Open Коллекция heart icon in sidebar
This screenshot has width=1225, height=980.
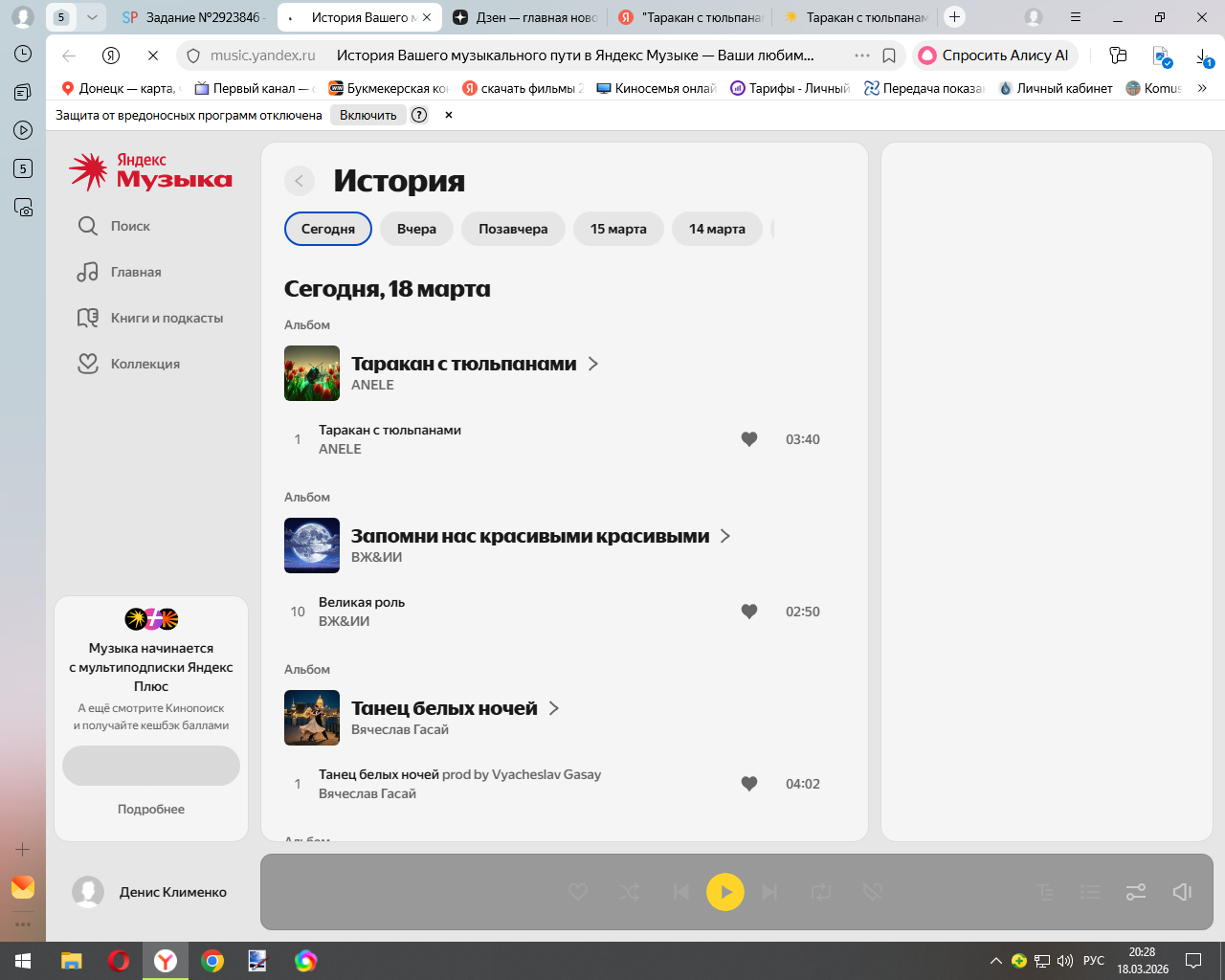pyautogui.click(x=88, y=364)
